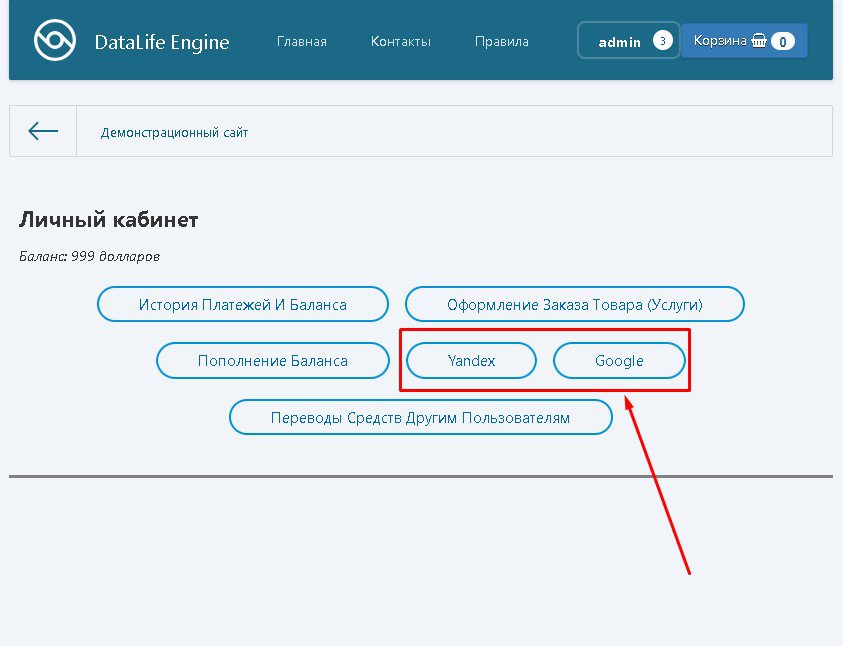The image size is (843, 646).
Task: Navigate to Контакты page
Action: click(401, 41)
